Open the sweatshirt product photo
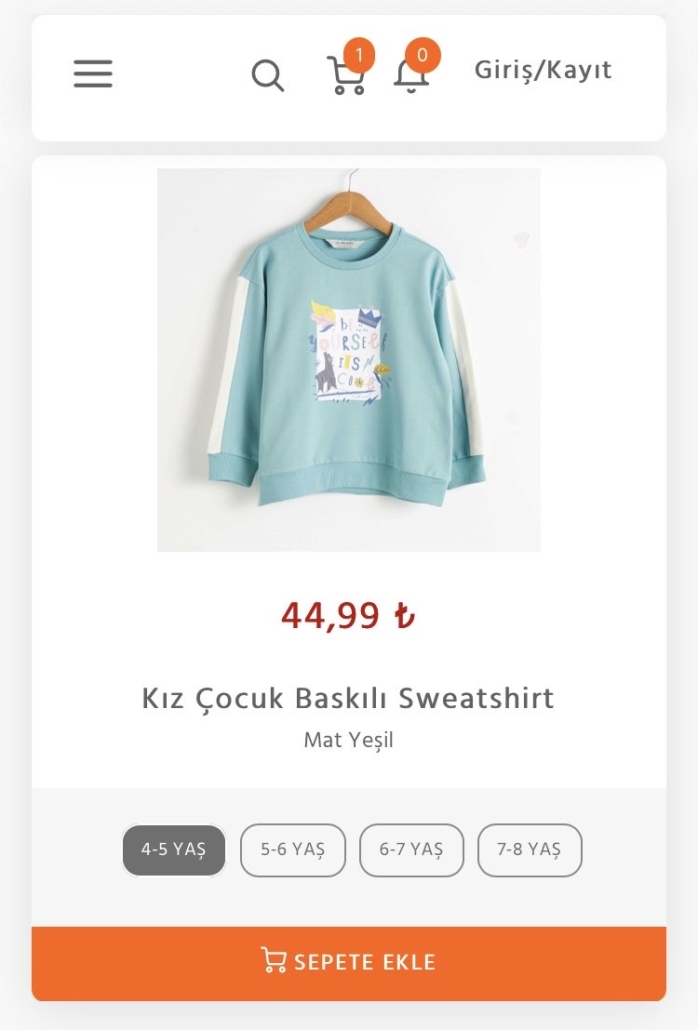Viewport: 698px width, 1030px height. pos(349,360)
